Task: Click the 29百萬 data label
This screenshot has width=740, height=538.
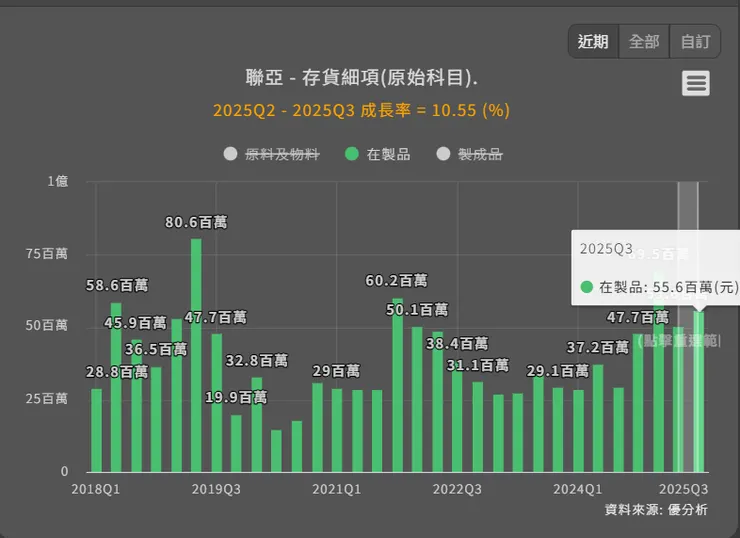Action: coord(336,371)
